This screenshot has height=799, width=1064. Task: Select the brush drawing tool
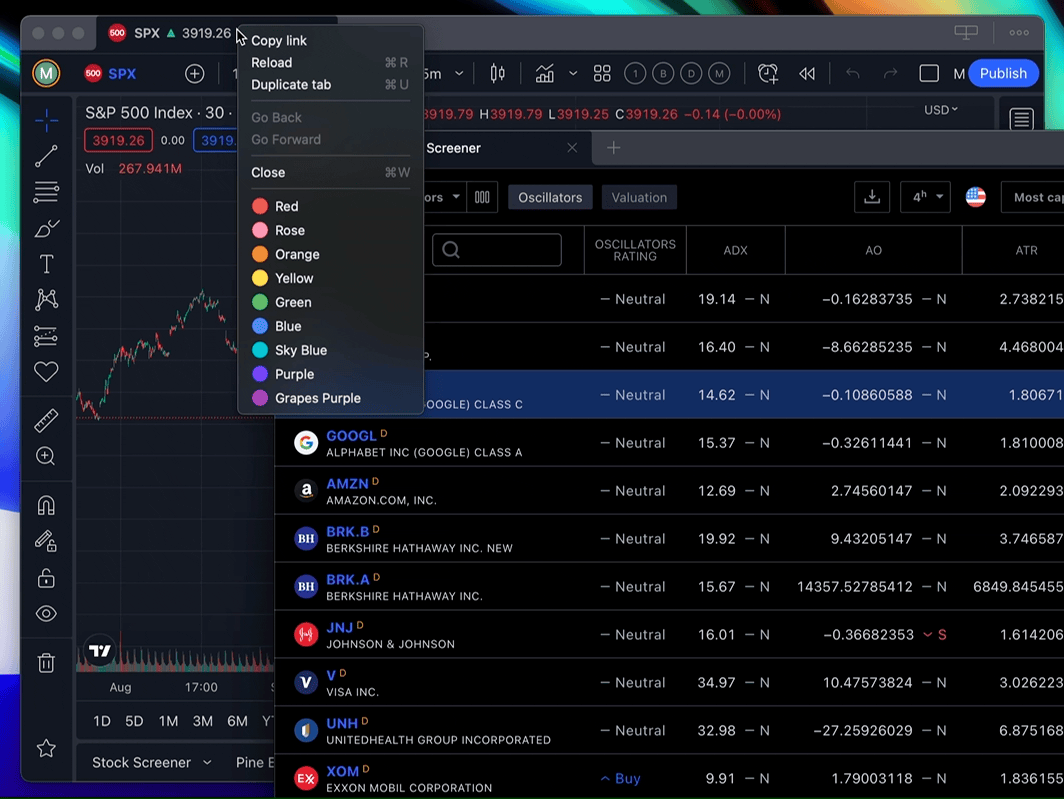46,229
